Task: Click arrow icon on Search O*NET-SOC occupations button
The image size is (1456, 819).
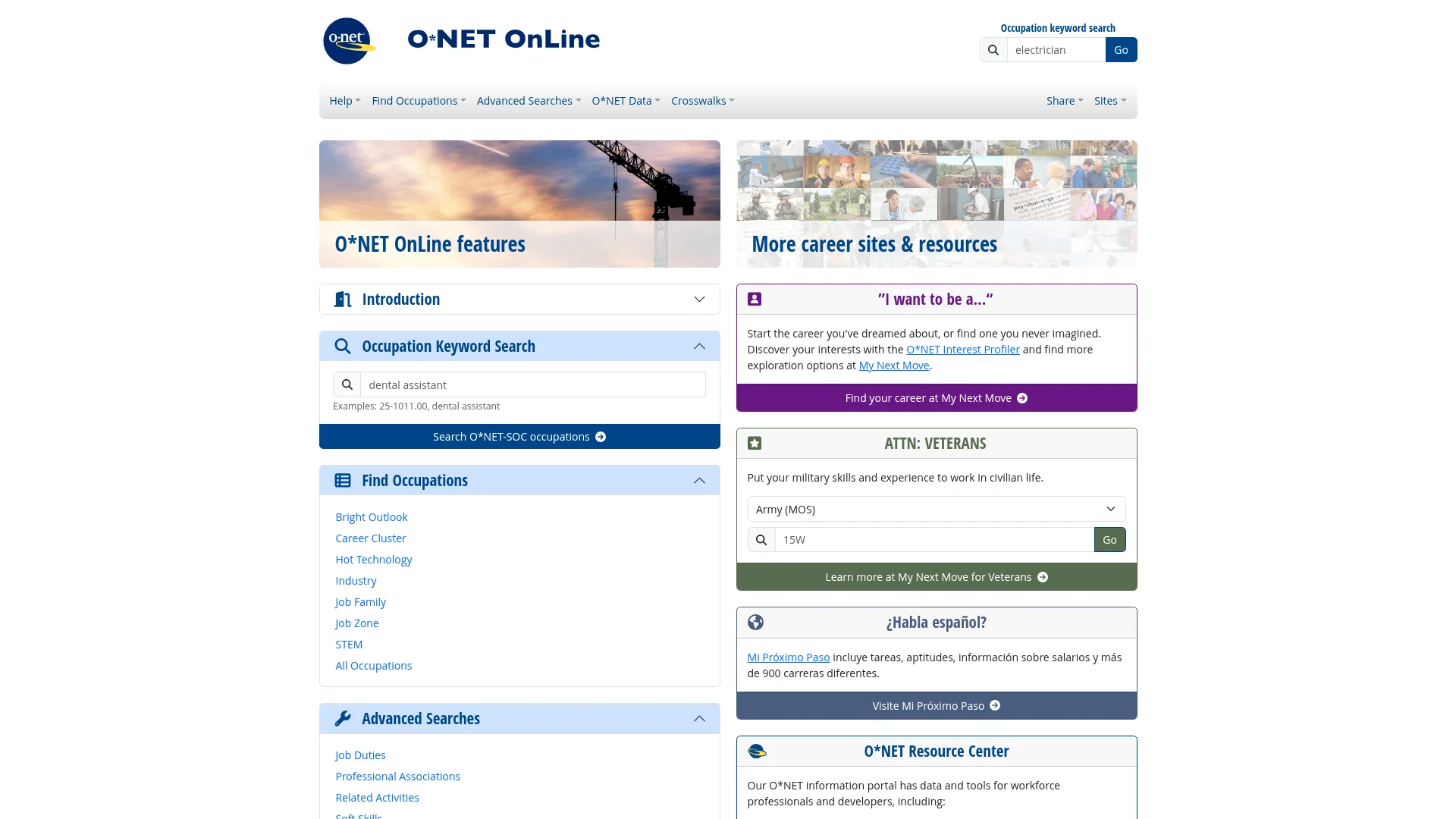Action: (601, 437)
